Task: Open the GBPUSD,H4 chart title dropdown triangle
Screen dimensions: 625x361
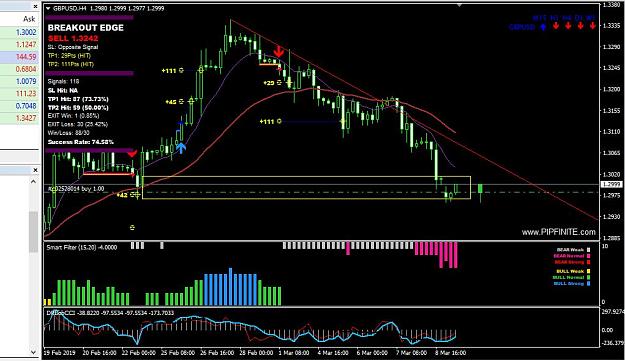Action: (48, 8)
